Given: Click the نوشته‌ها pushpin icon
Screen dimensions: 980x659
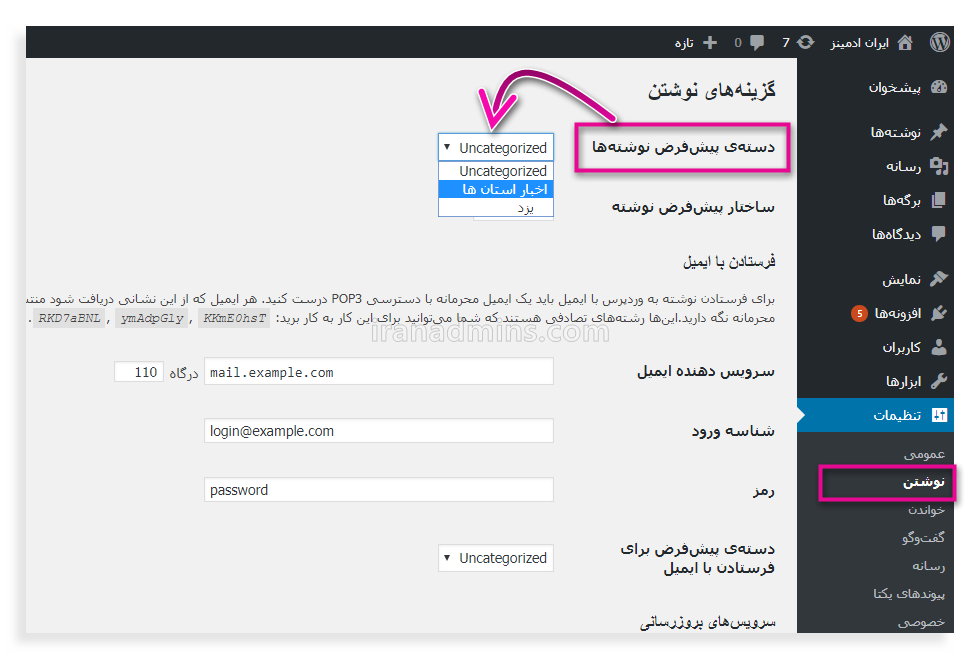Looking at the screenshot, I should click(x=939, y=132).
